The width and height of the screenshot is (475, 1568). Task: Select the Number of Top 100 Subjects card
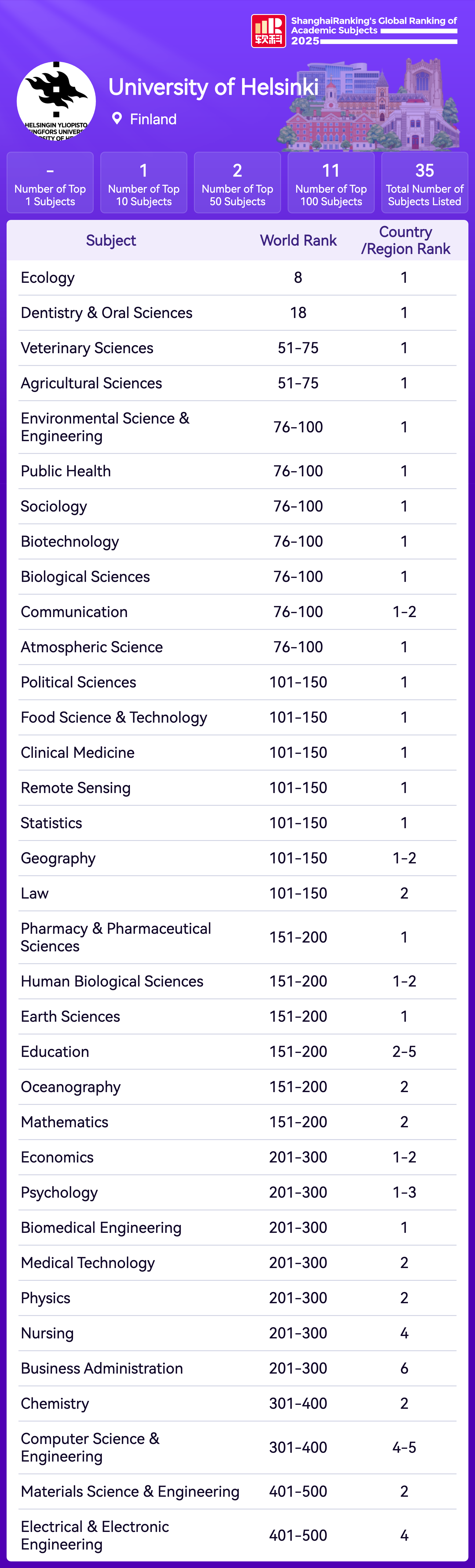[331, 183]
